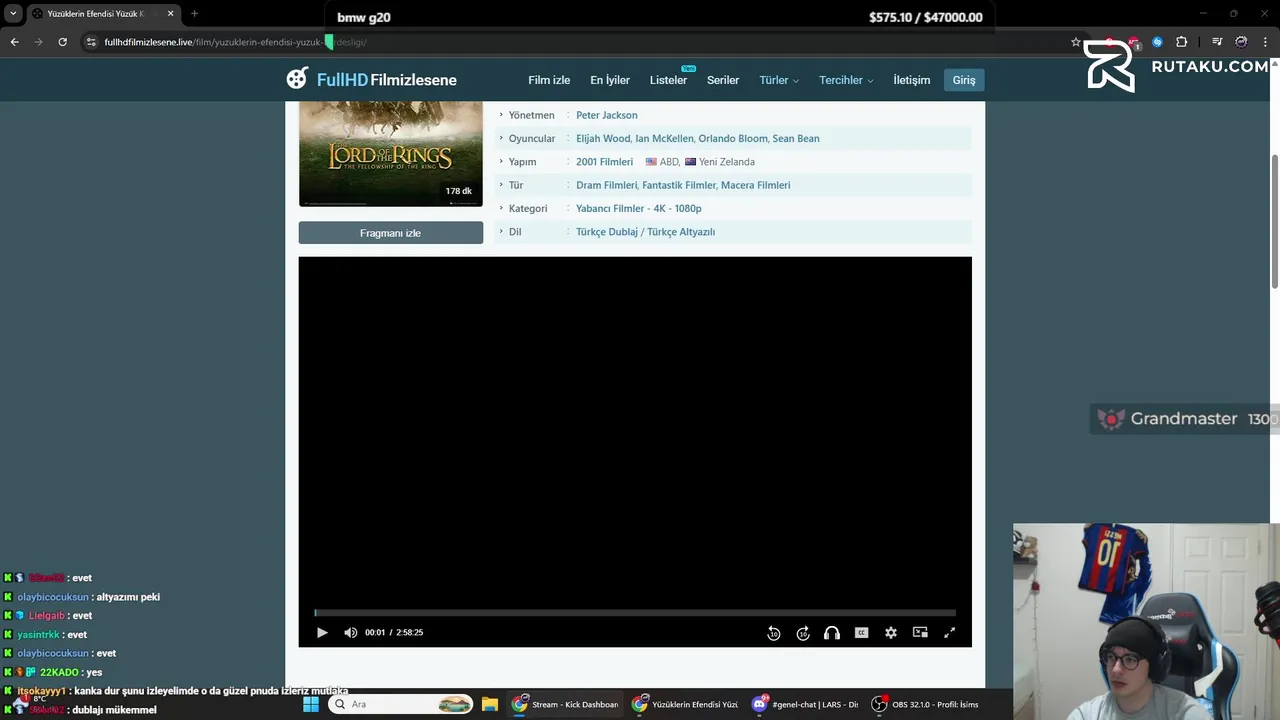Screen dimensions: 1280x720
Task: Open the 2001 Filmleri link
Action: (x=604, y=162)
